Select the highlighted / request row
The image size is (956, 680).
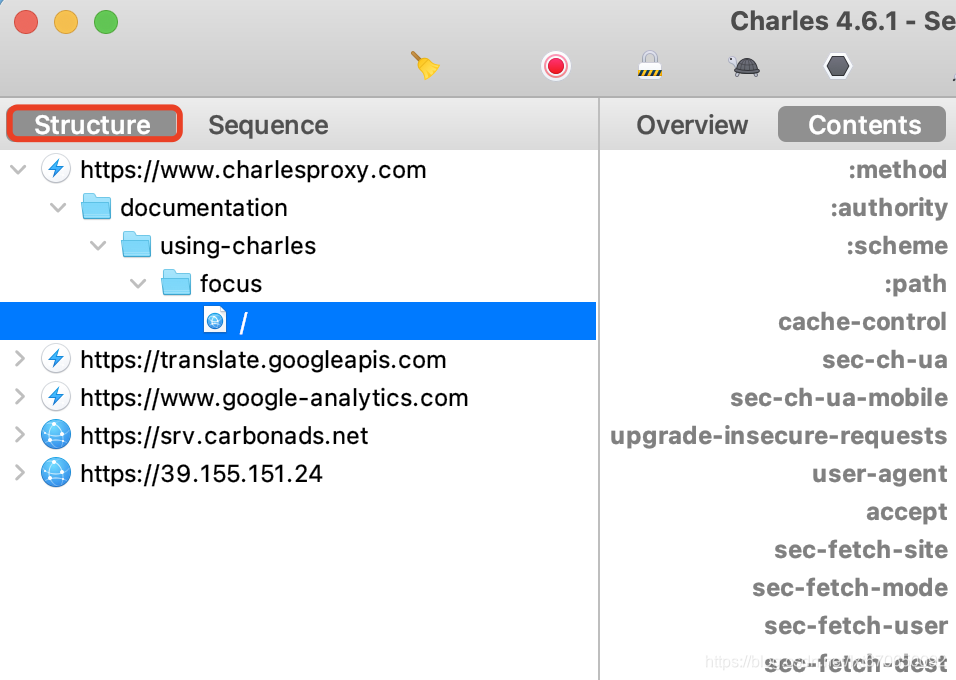click(x=298, y=321)
